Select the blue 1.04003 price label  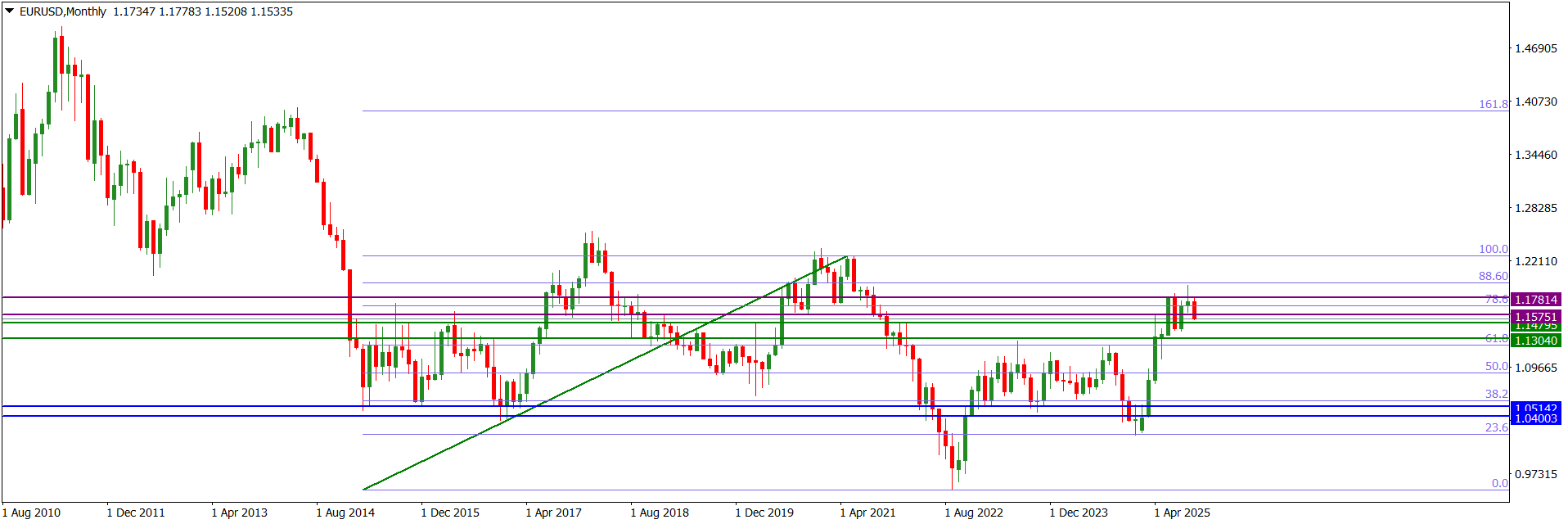(1535, 418)
